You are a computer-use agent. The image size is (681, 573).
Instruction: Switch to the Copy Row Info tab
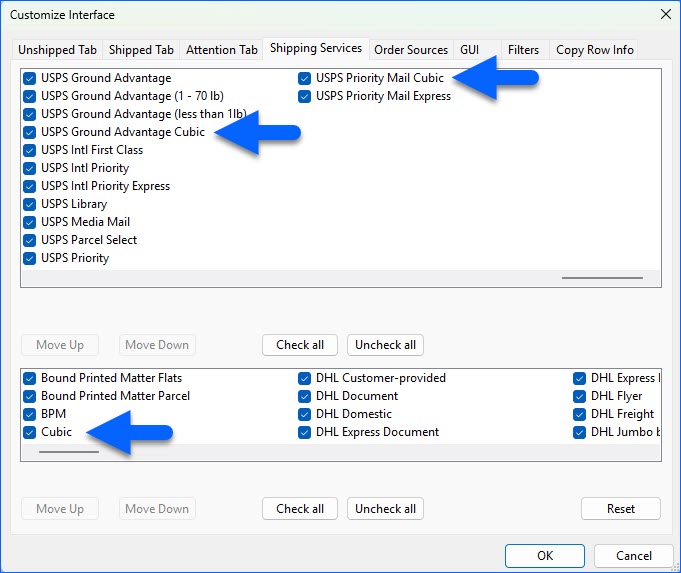coord(594,50)
